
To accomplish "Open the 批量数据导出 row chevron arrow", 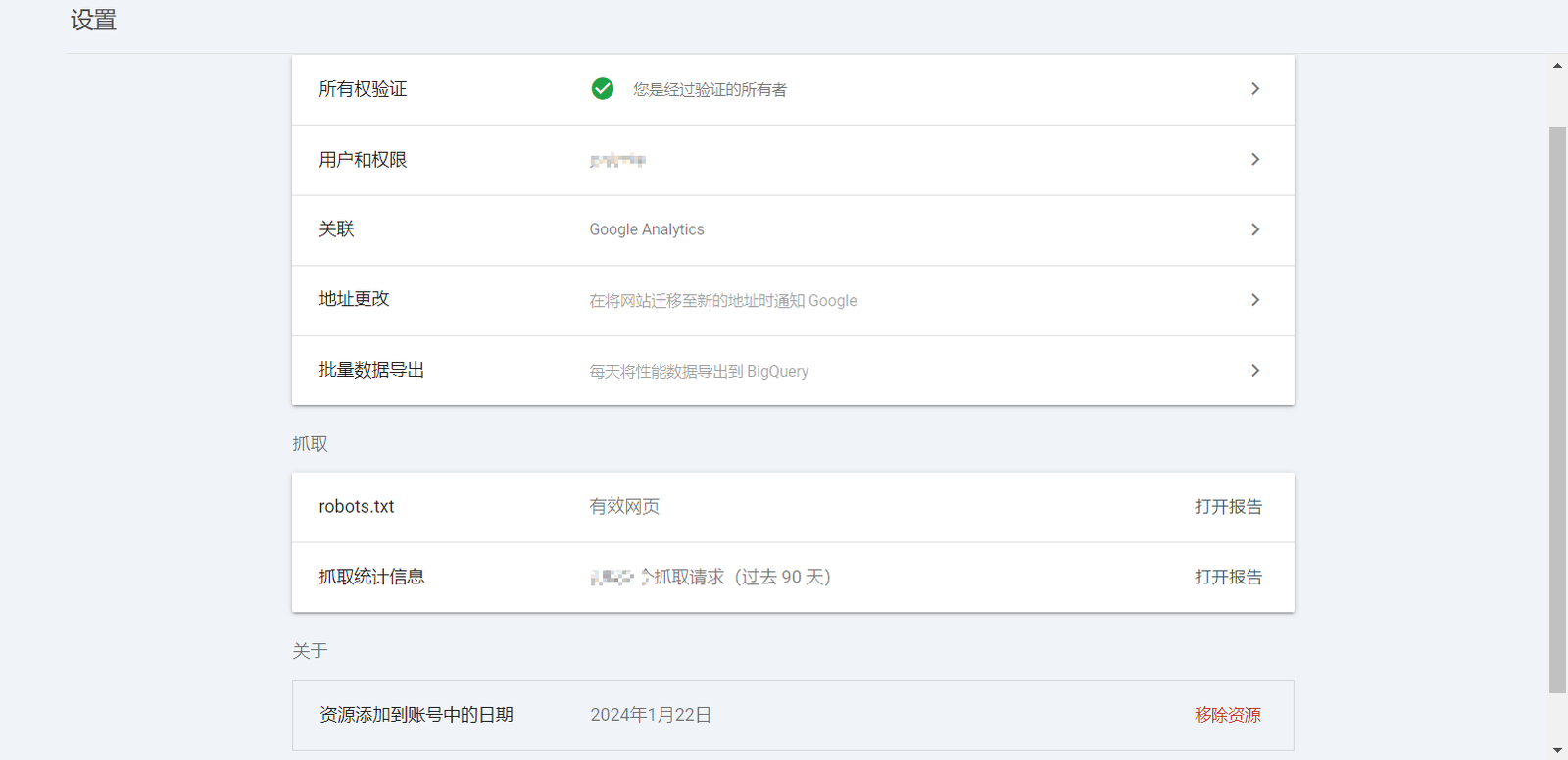I will click(x=1255, y=371).
